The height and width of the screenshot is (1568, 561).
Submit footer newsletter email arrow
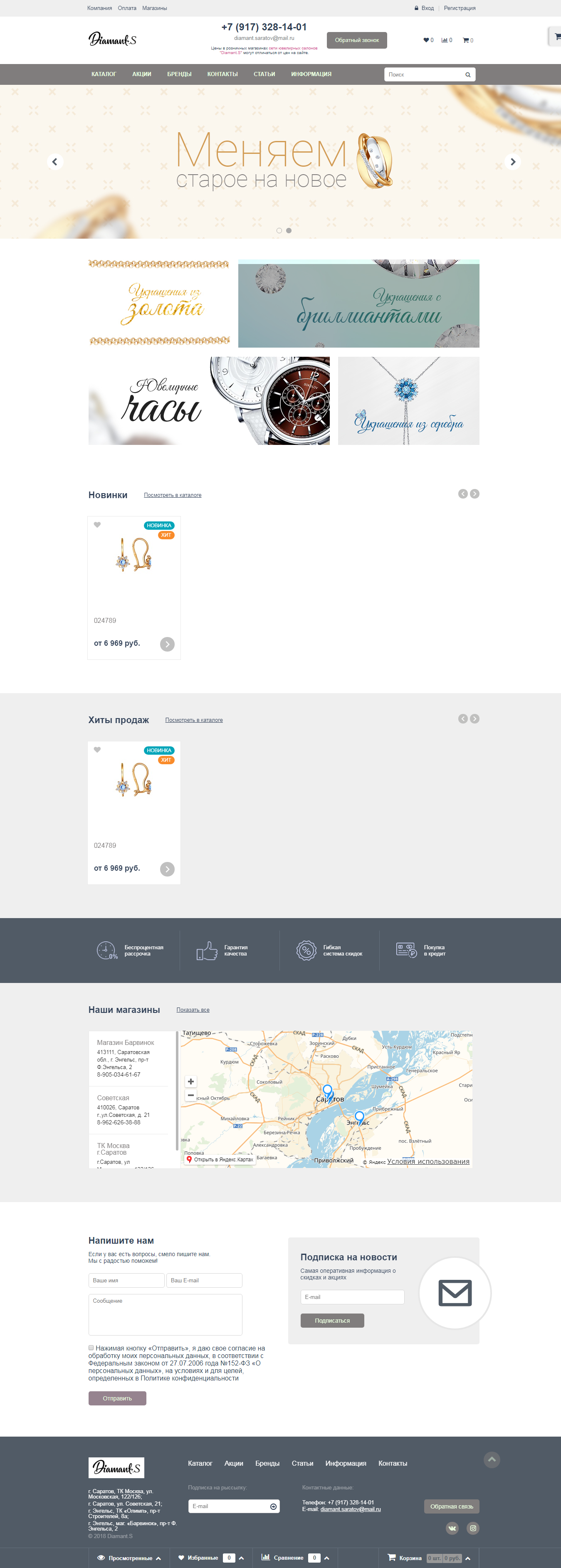click(x=274, y=1506)
